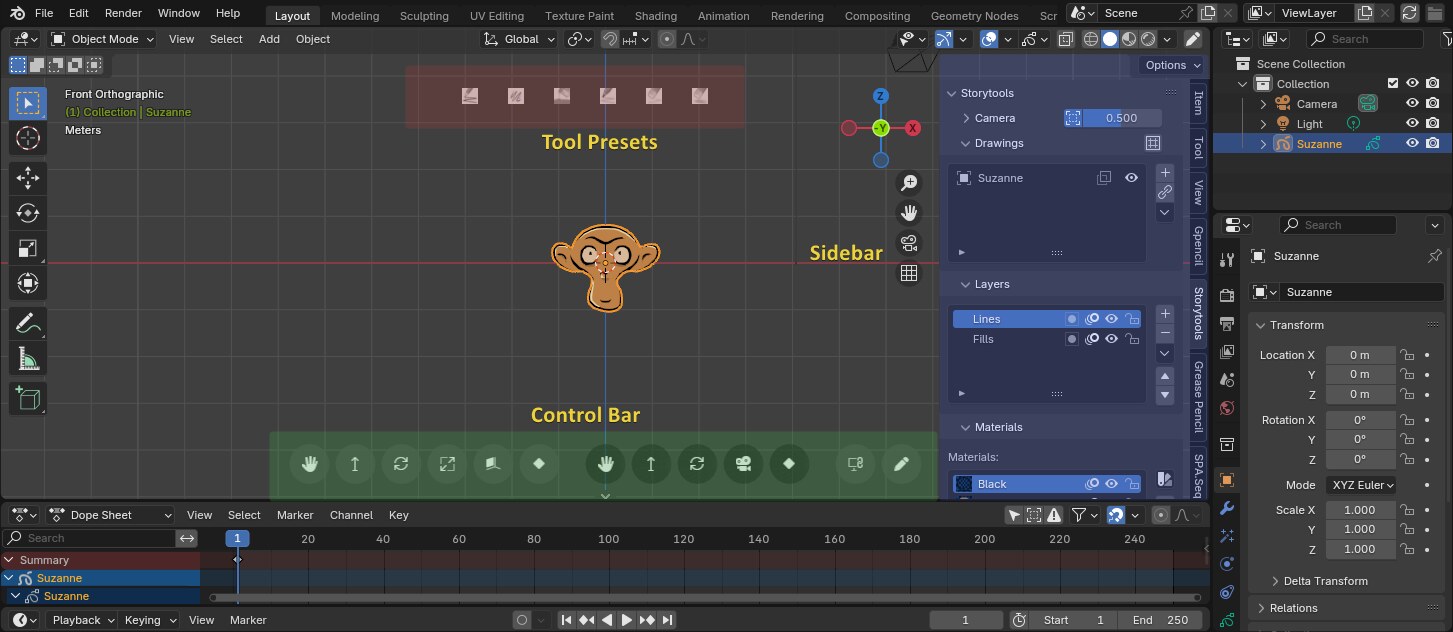Select the Black material
This screenshot has width=1453, height=632.
tap(1047, 484)
